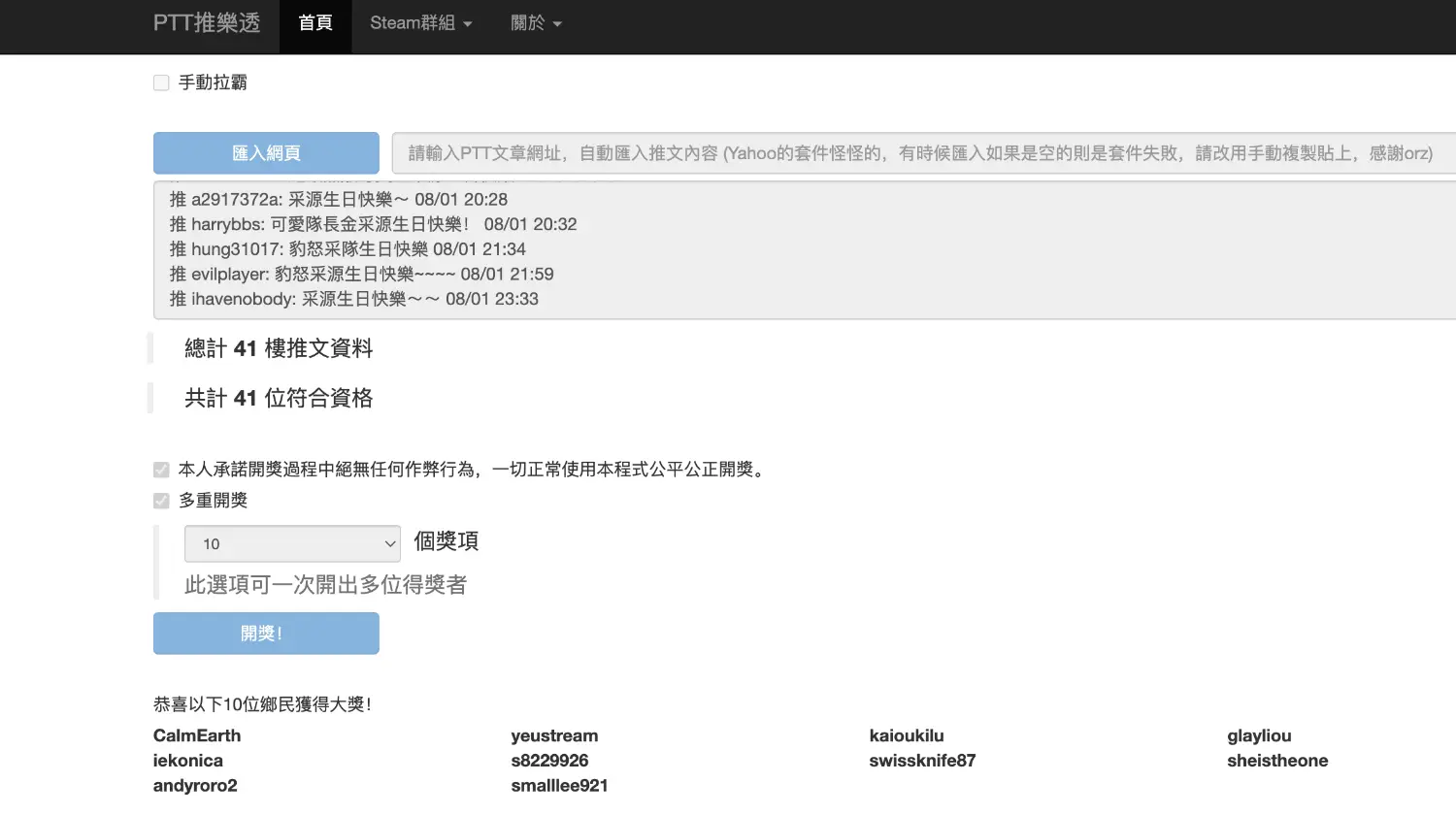Select winner name swissknife87
The image size is (1456, 815).
click(922, 762)
